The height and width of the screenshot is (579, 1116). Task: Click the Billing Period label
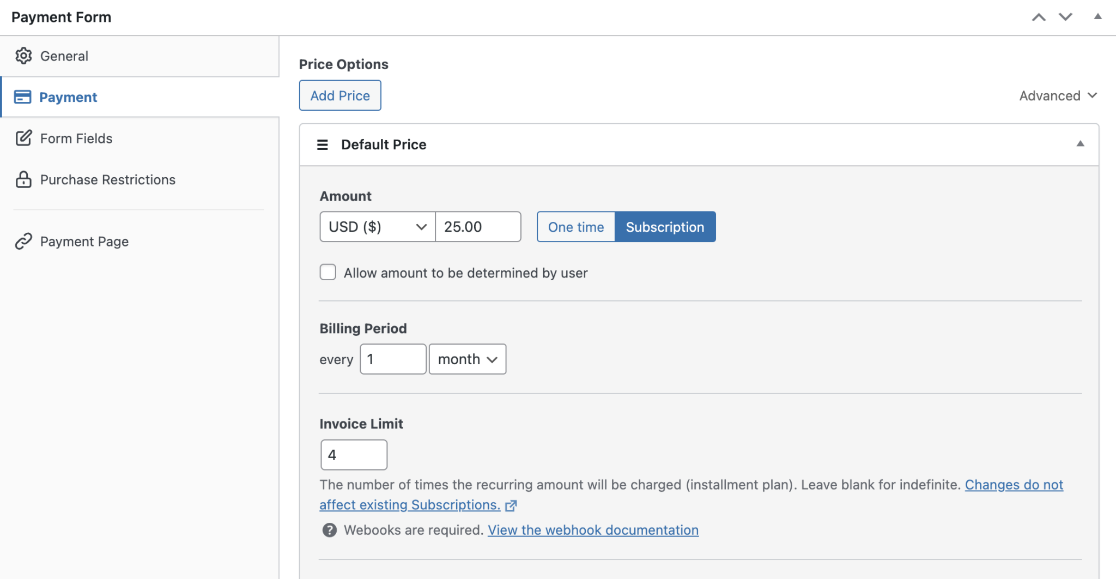(363, 328)
